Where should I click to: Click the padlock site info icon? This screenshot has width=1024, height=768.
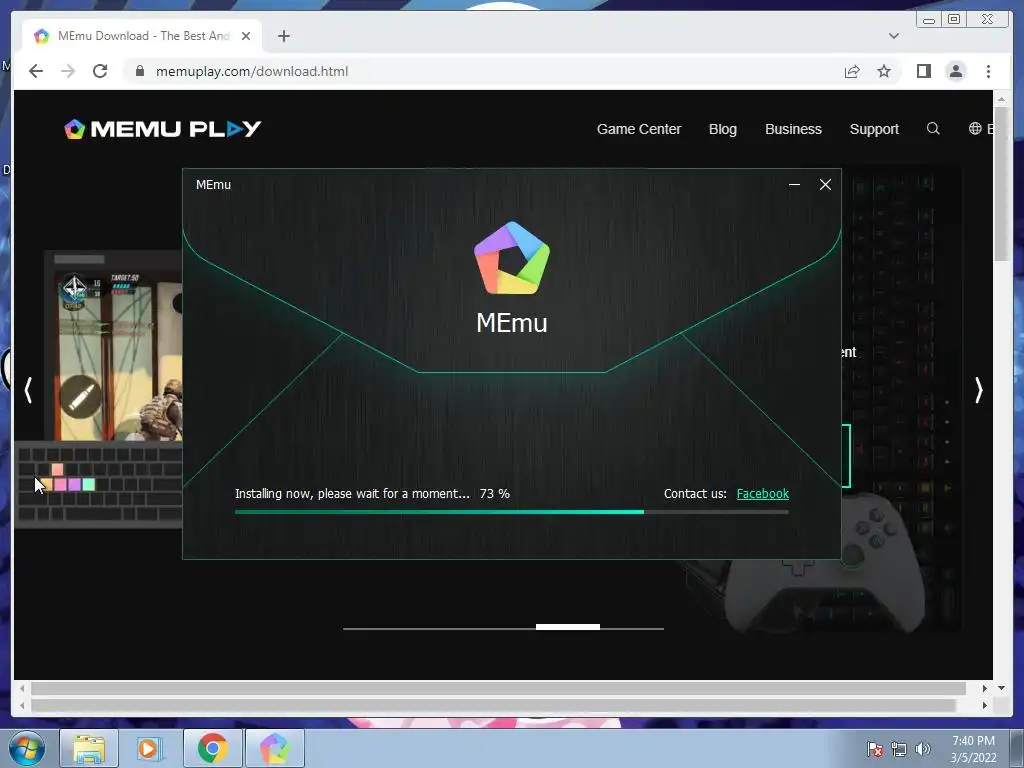(139, 71)
